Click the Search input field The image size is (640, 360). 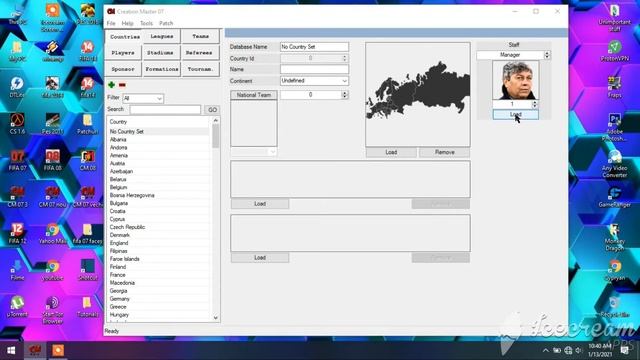point(165,109)
